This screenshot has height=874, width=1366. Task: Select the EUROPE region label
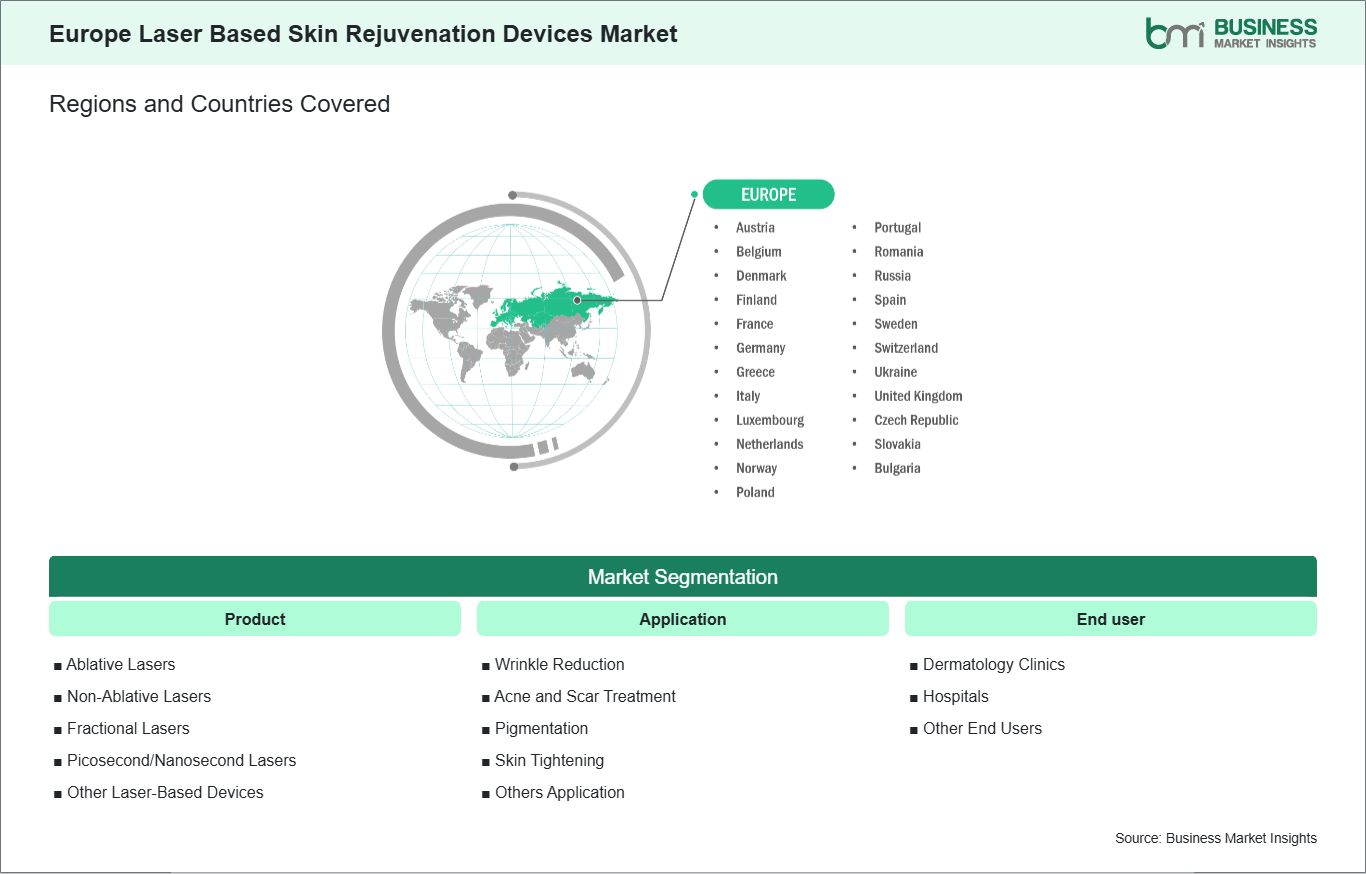(x=768, y=194)
